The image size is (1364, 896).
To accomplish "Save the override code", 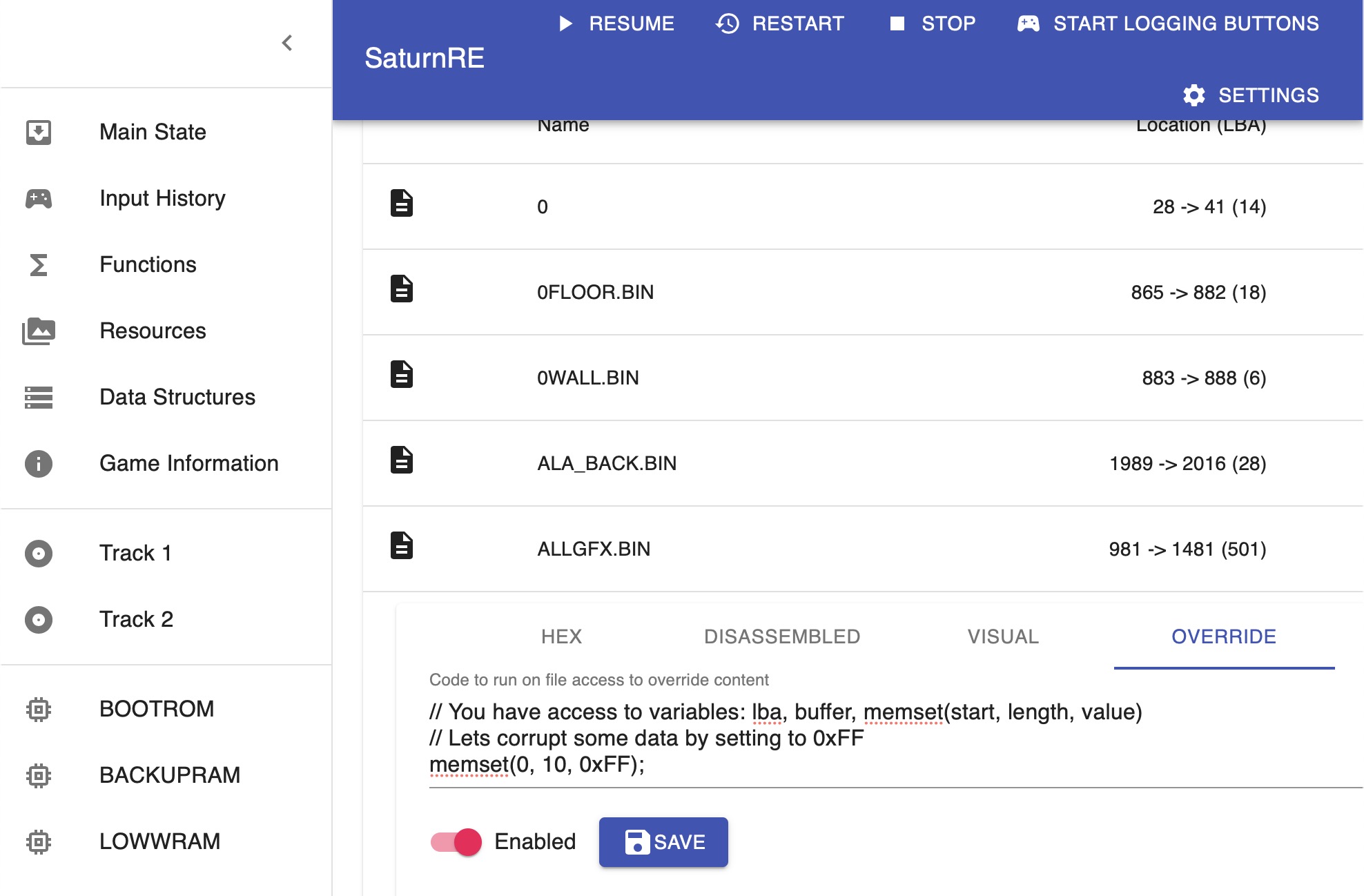I will (663, 842).
